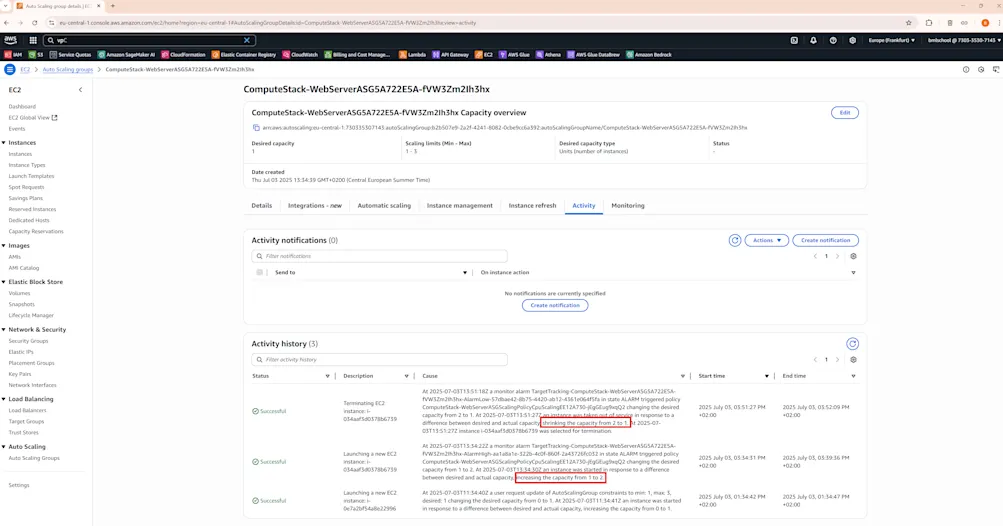
Task: Switch to the Details tab
Action: (x=262, y=205)
